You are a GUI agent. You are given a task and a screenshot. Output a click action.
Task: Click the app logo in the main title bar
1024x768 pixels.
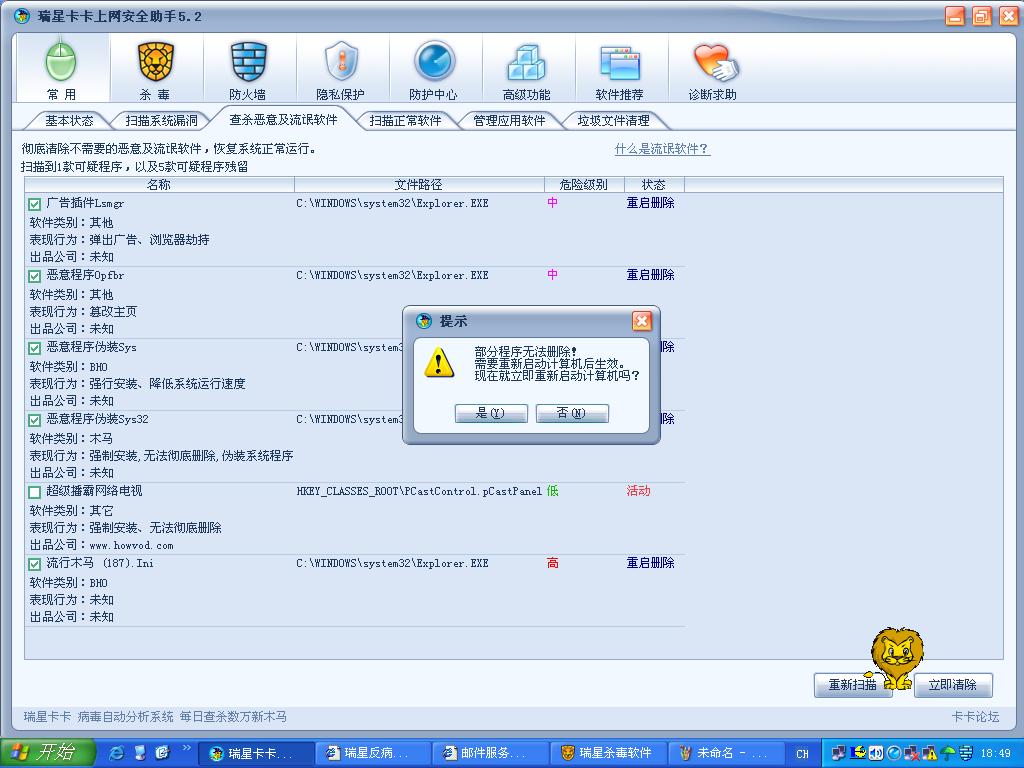[22, 16]
